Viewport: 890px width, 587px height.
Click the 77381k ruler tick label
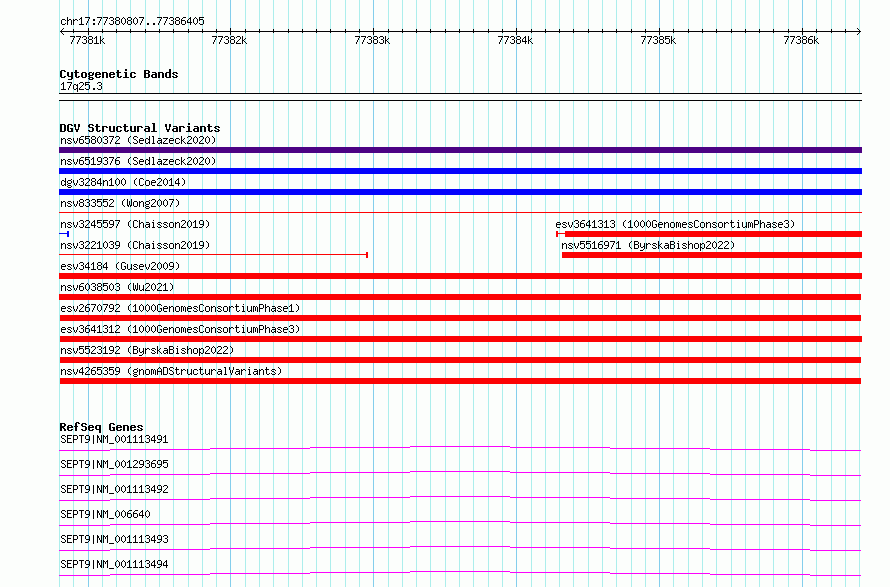pyautogui.click(x=87, y=40)
